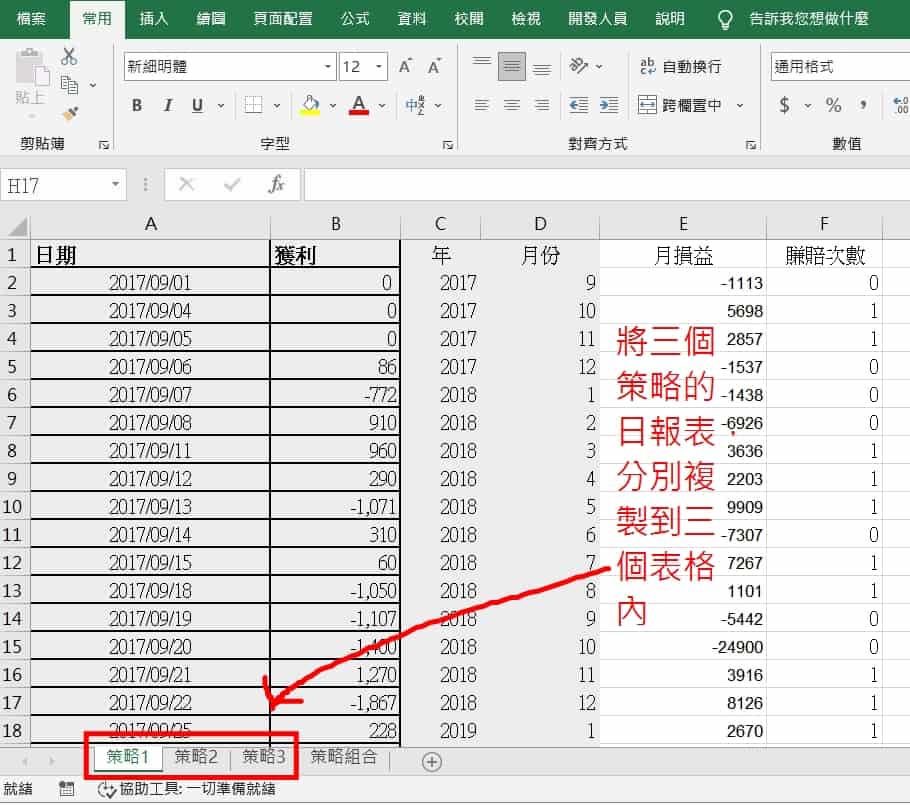Click the Insert Function fx icon
The height and width of the screenshot is (805, 910).
click(277, 185)
